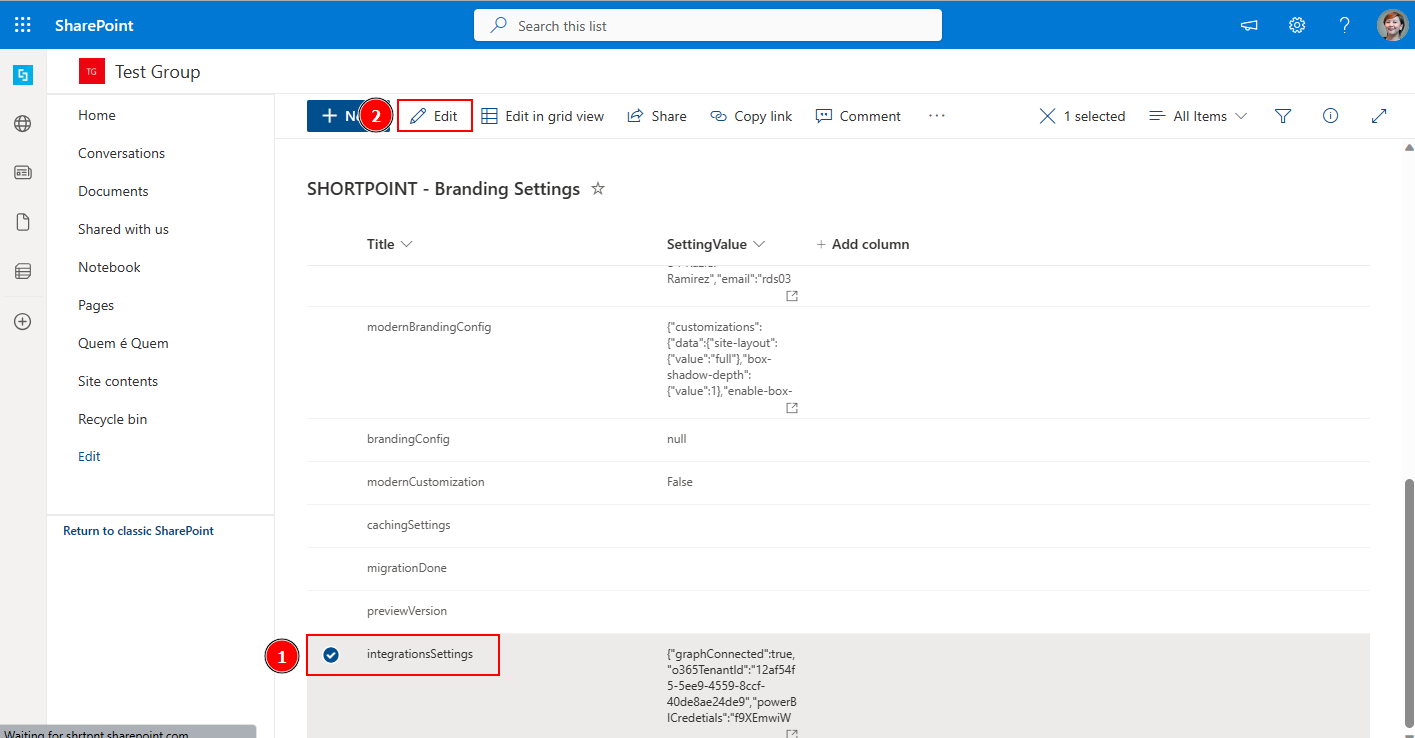Image resolution: width=1415 pixels, height=738 pixels.
Task: Click Share in the command bar
Action: (657, 116)
